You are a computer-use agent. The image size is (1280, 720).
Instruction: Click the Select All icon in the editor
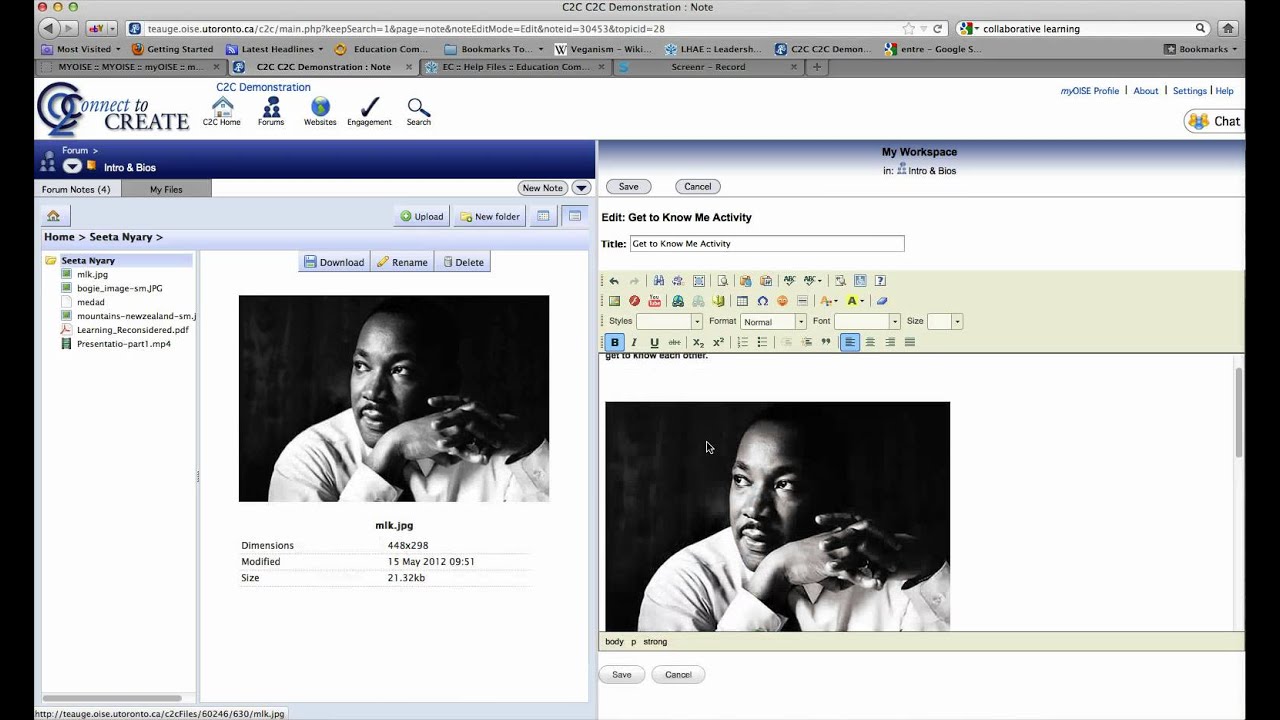(x=699, y=281)
